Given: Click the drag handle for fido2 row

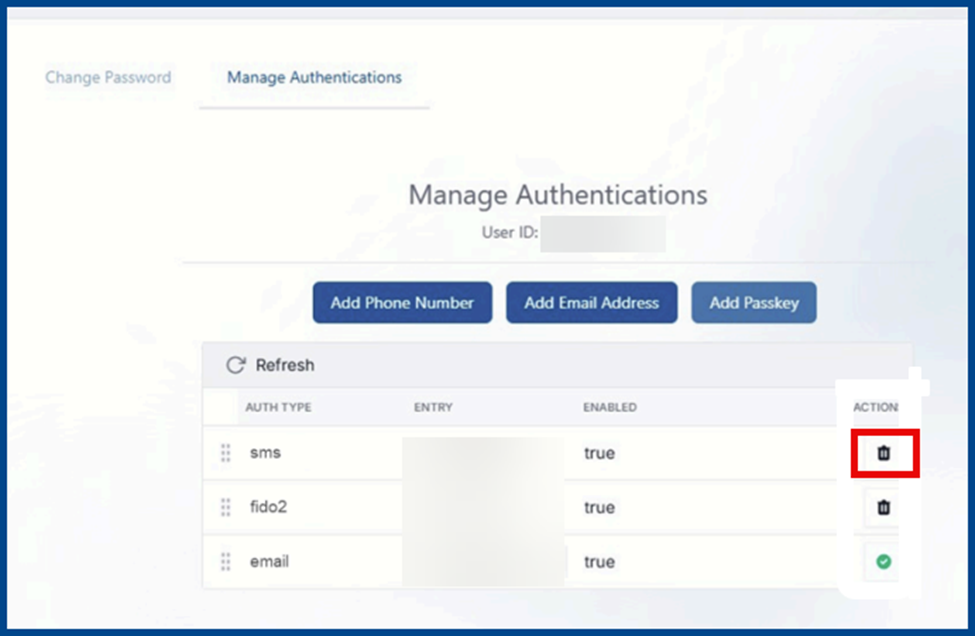Looking at the screenshot, I should pyautogui.click(x=225, y=508).
